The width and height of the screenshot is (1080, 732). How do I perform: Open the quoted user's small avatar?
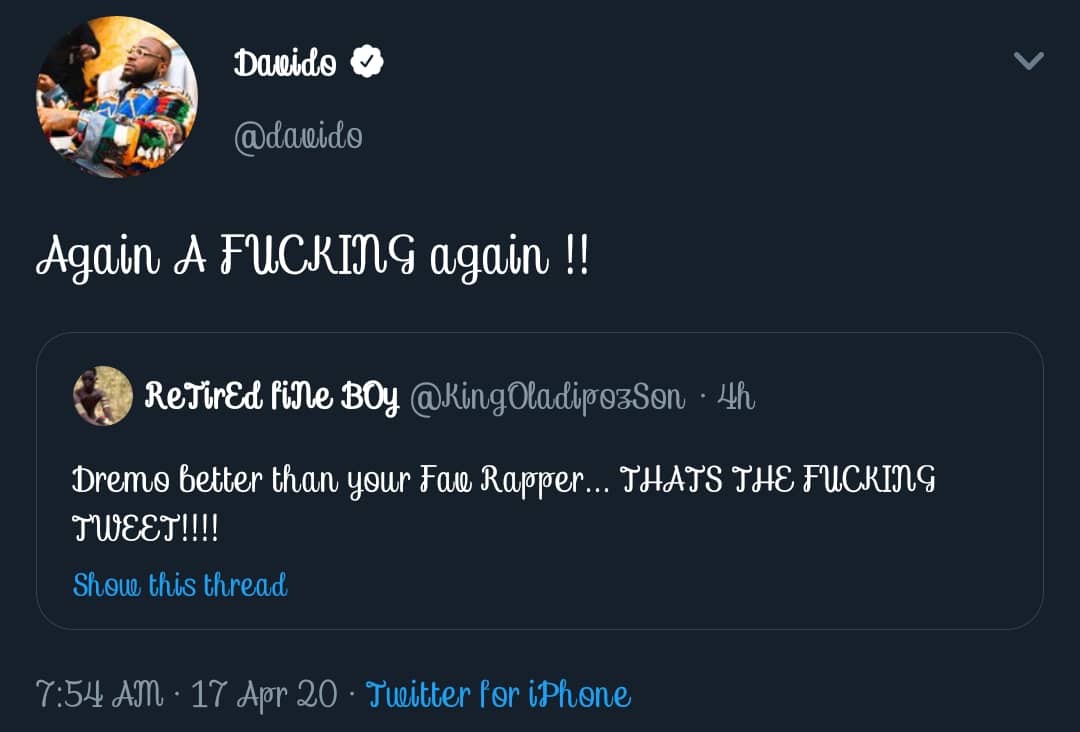click(103, 396)
